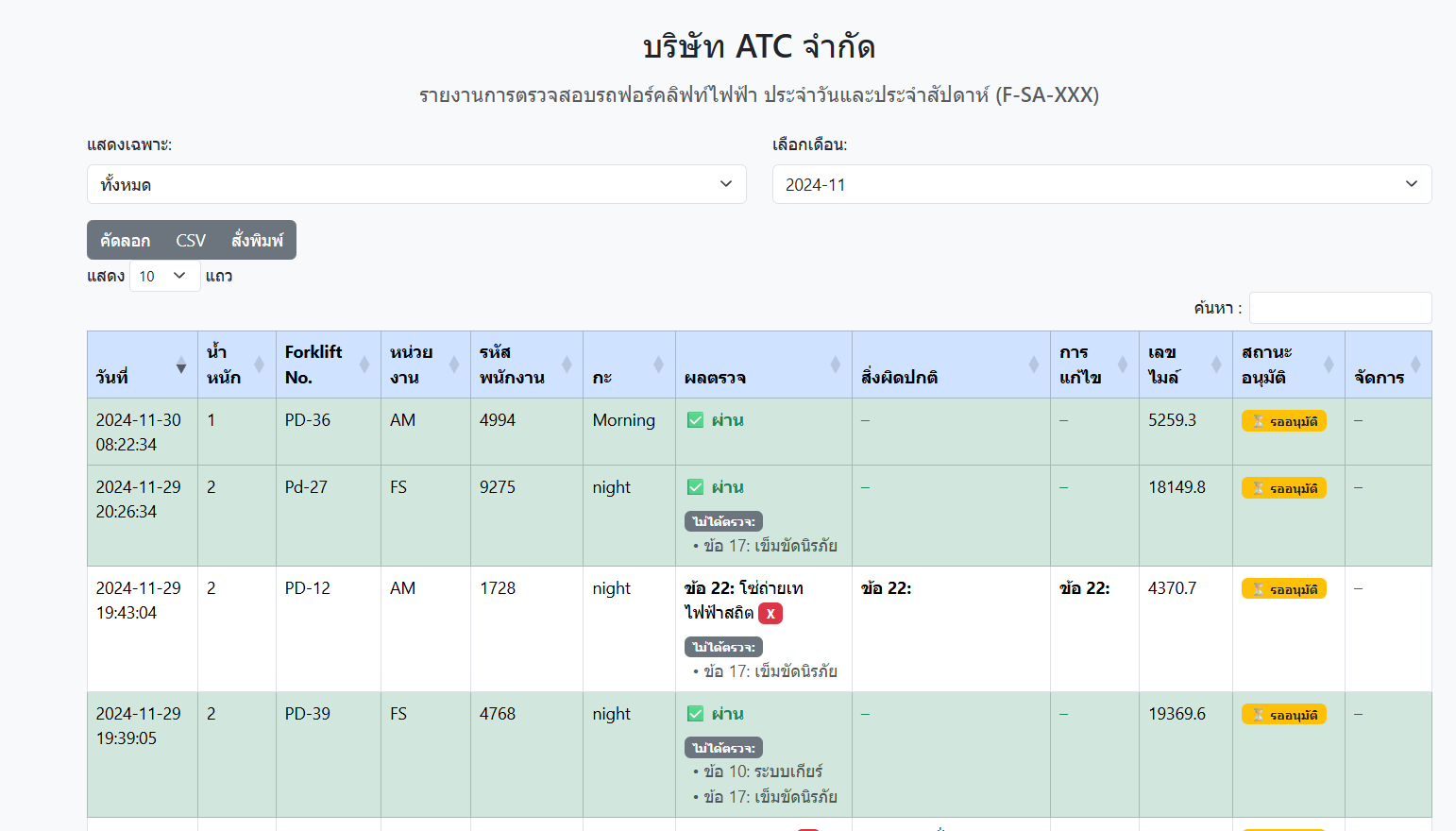This screenshot has width=1456, height=831.
Task: Sort by the น้ำหนัก column header
Action: pyautogui.click(x=236, y=365)
